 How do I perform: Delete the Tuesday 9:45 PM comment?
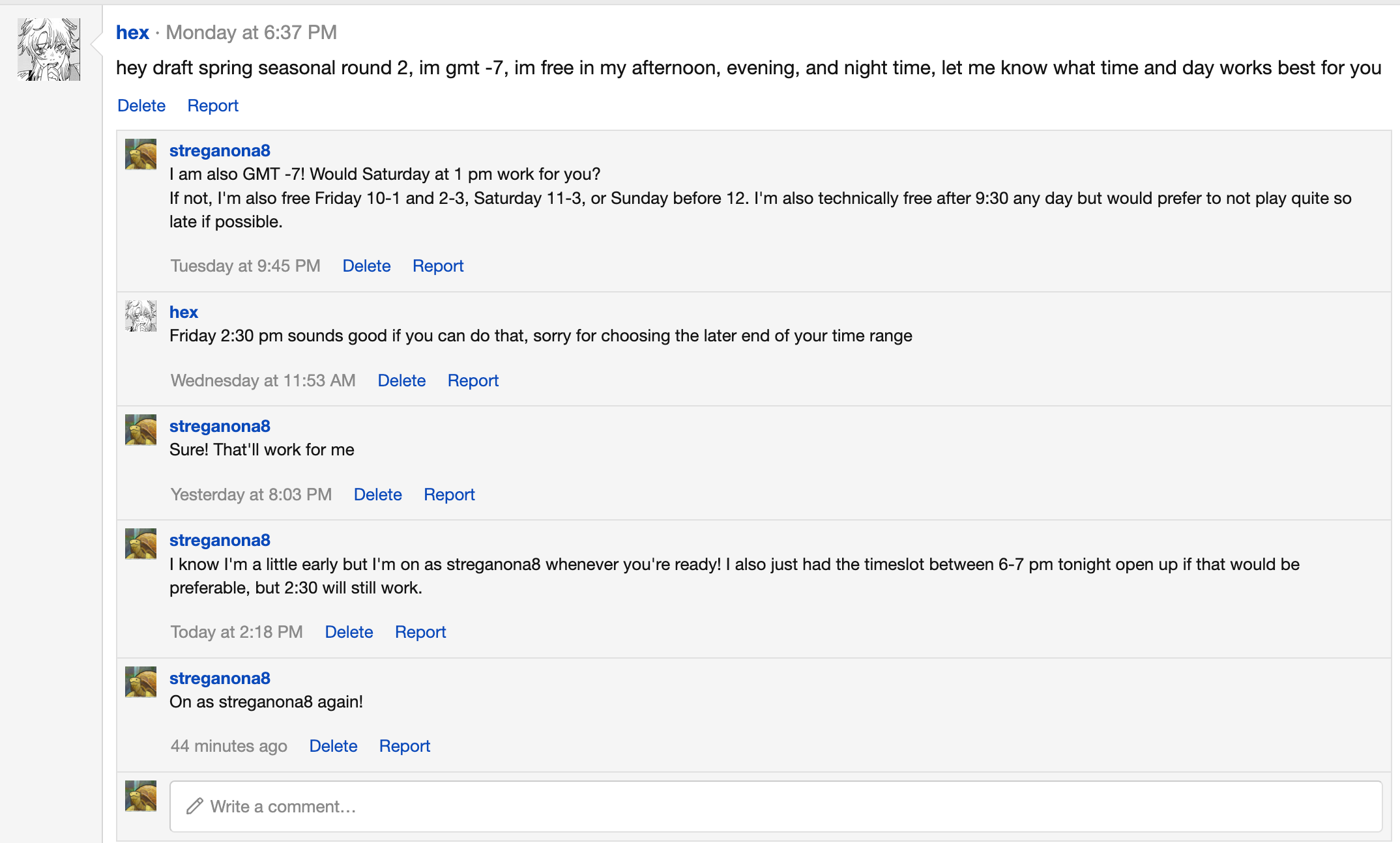pos(367,266)
